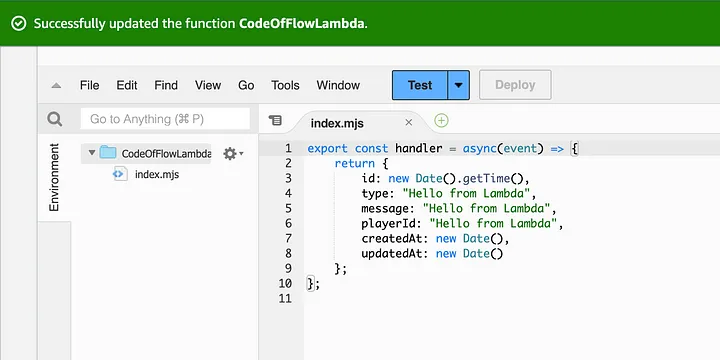Viewport: 720px width, 360px height.
Task: Click the Deploy button
Action: (x=515, y=85)
